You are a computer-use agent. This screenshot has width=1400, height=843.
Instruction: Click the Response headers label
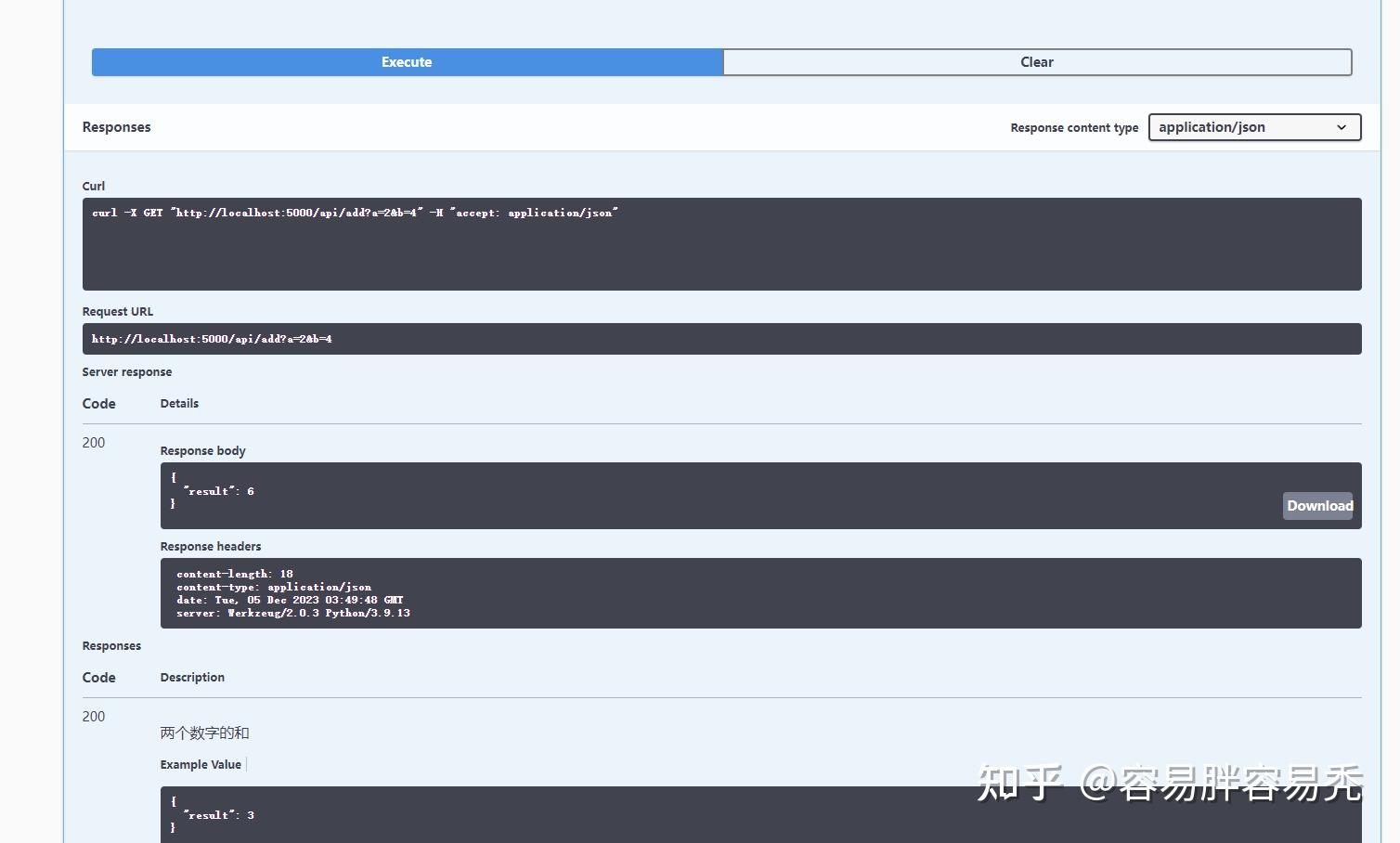tap(211, 546)
